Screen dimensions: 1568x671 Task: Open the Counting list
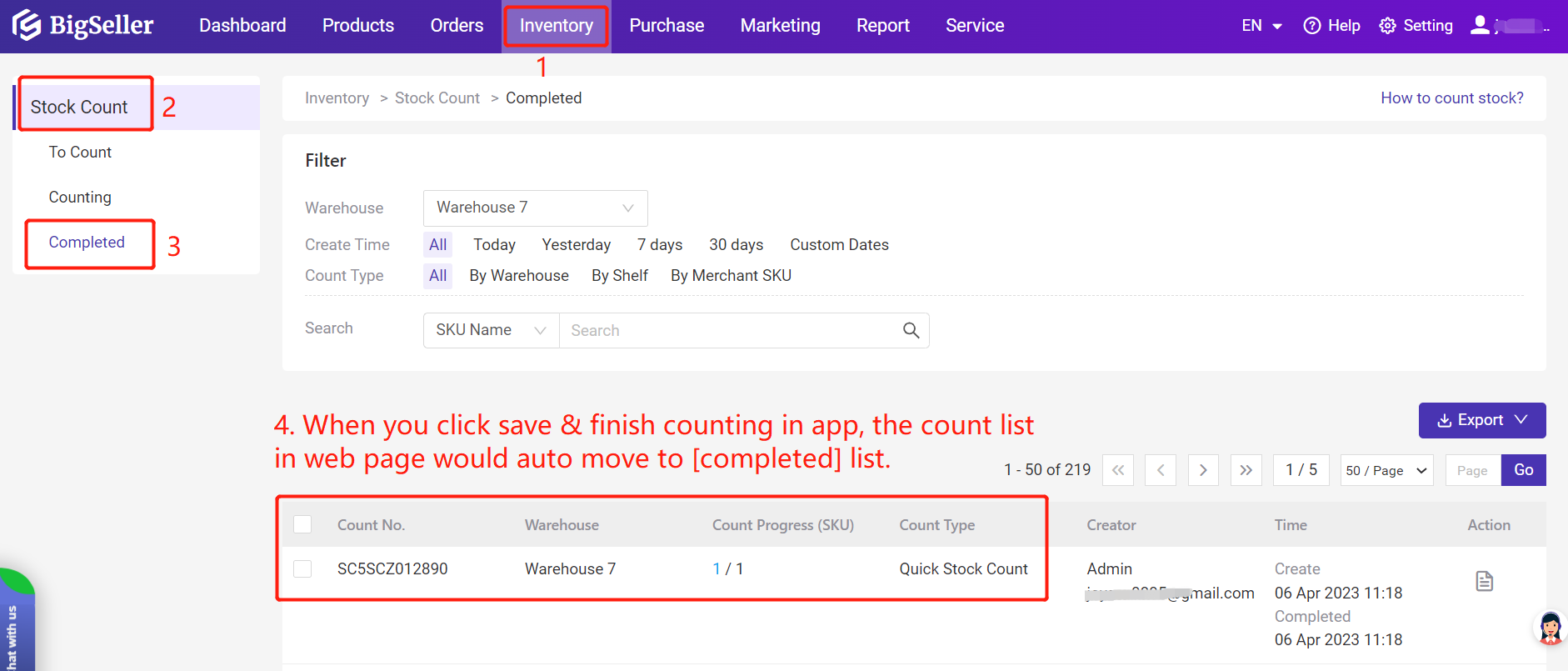[x=80, y=197]
